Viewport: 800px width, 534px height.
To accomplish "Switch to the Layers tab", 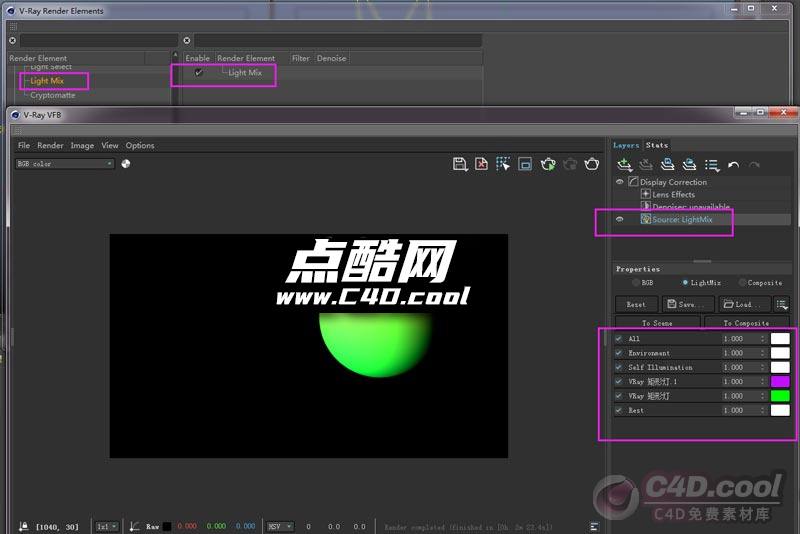I will 626,145.
